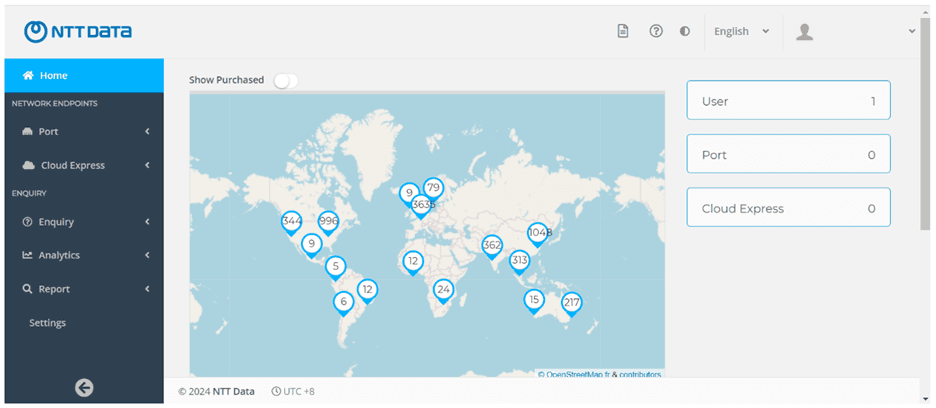Viewport: 936px width, 408px height.
Task: Expand the Analytics menu chevron
Action: pos(147,255)
